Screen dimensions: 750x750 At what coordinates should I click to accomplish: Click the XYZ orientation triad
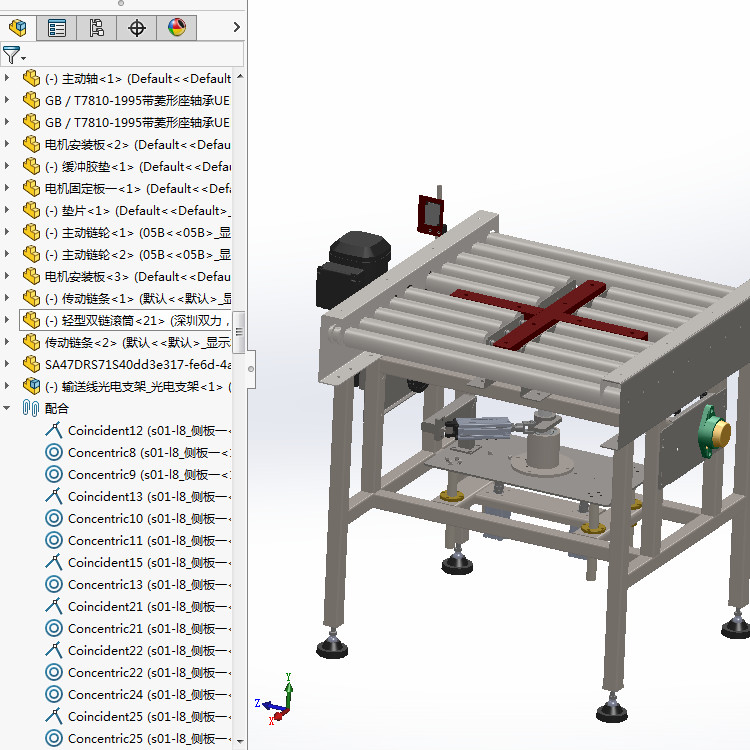[276, 700]
